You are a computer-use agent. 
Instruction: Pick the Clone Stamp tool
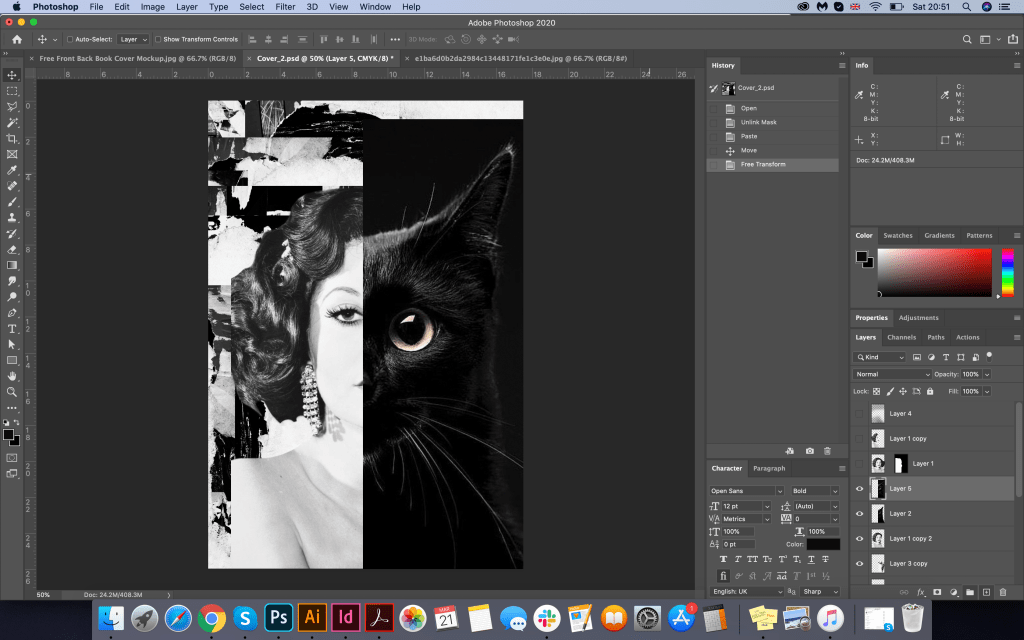point(12,217)
